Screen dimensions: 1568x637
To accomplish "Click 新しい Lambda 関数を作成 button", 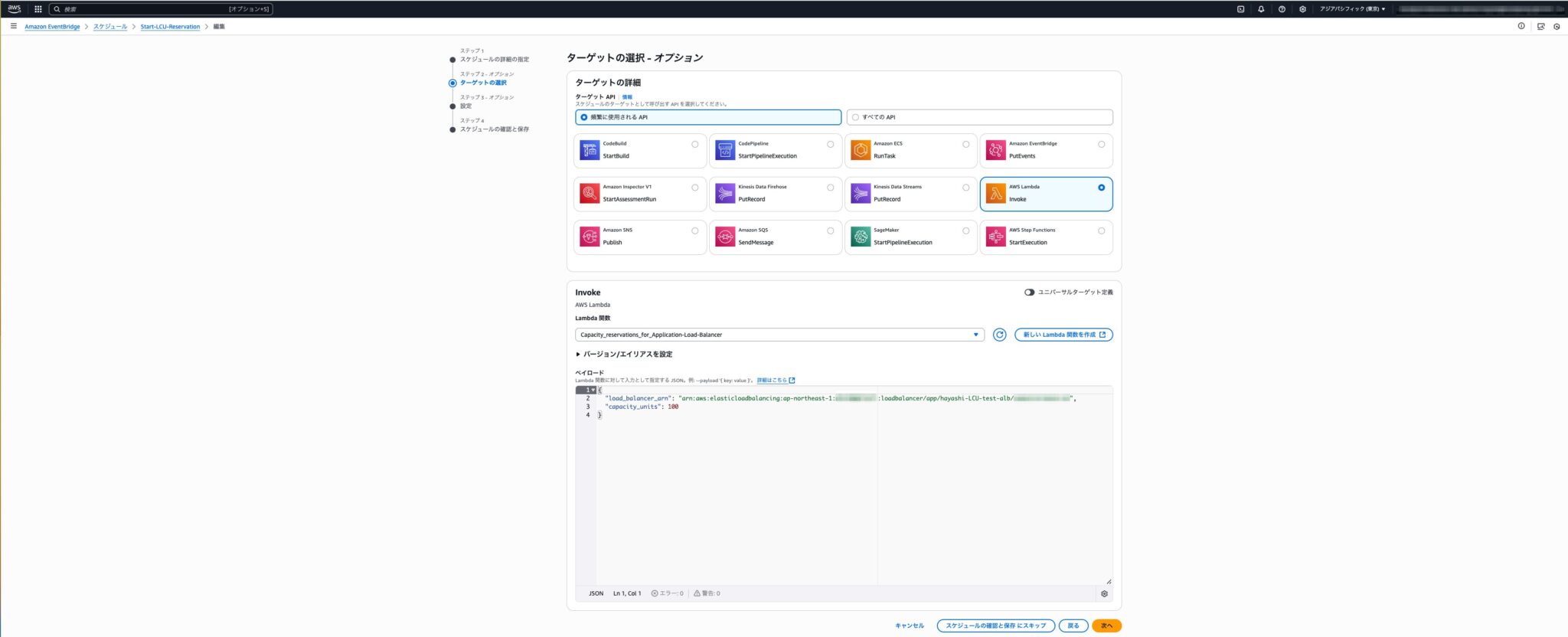I will pyautogui.click(x=1063, y=335).
